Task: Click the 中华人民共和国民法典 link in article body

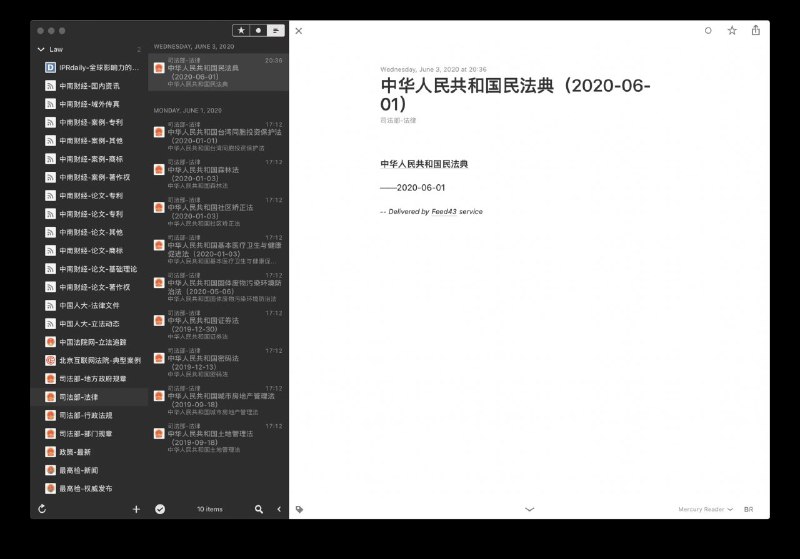Action: (424, 163)
